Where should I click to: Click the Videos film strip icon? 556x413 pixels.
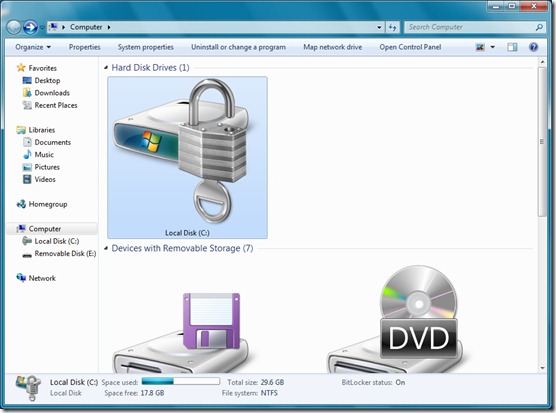pos(27,179)
